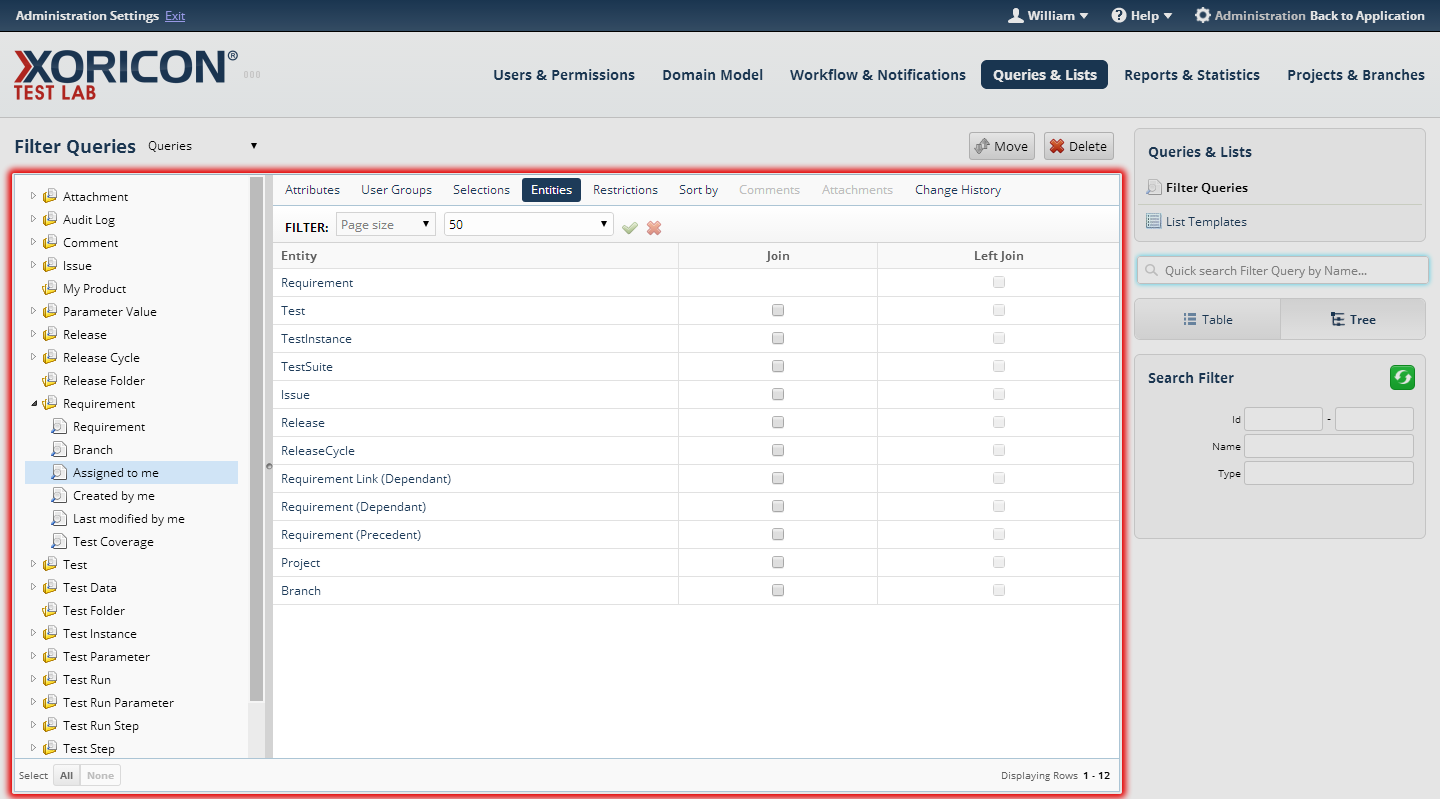Expand the Audit Log tree node

point(33,220)
